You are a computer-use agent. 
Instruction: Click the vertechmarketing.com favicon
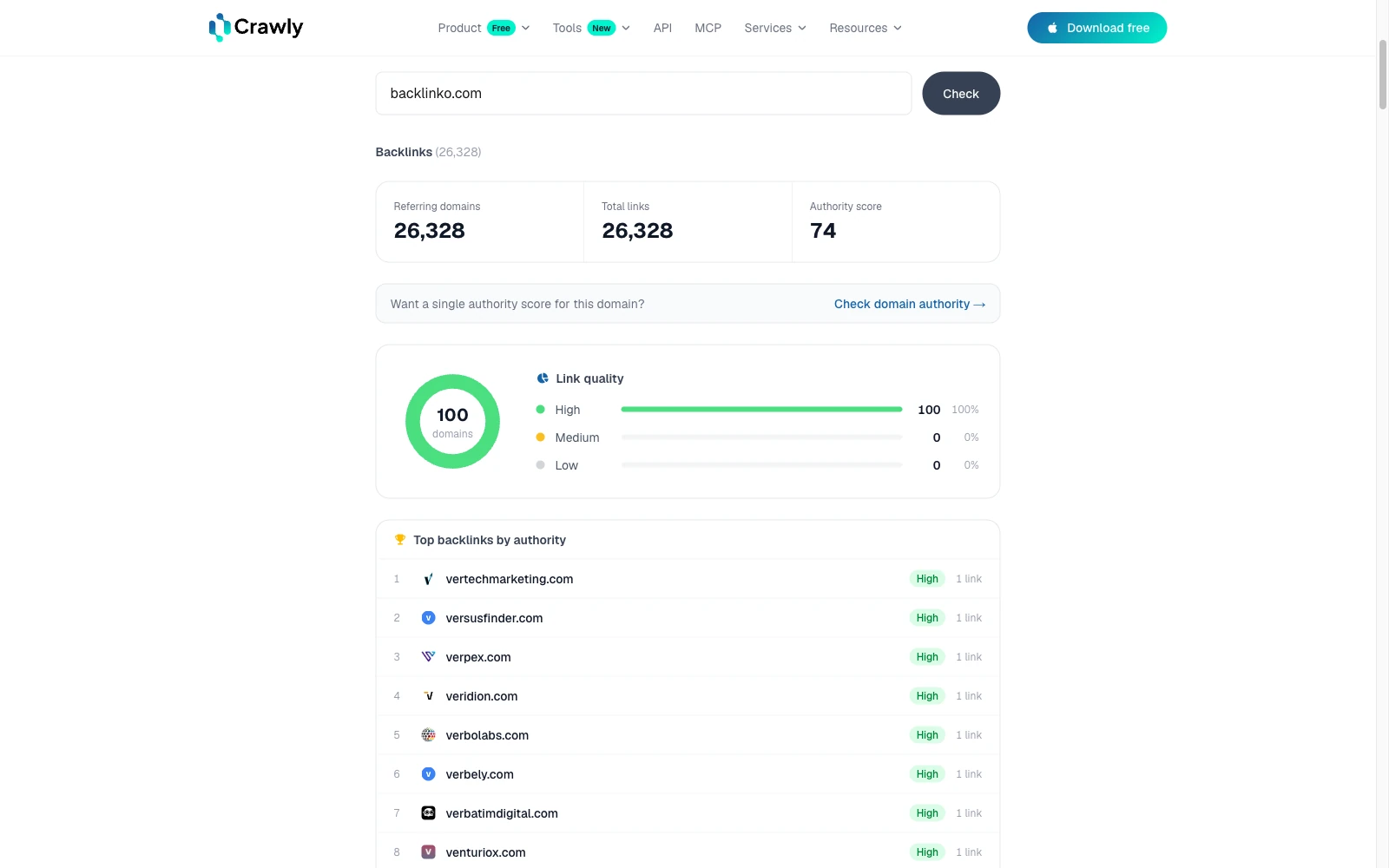pos(428,579)
